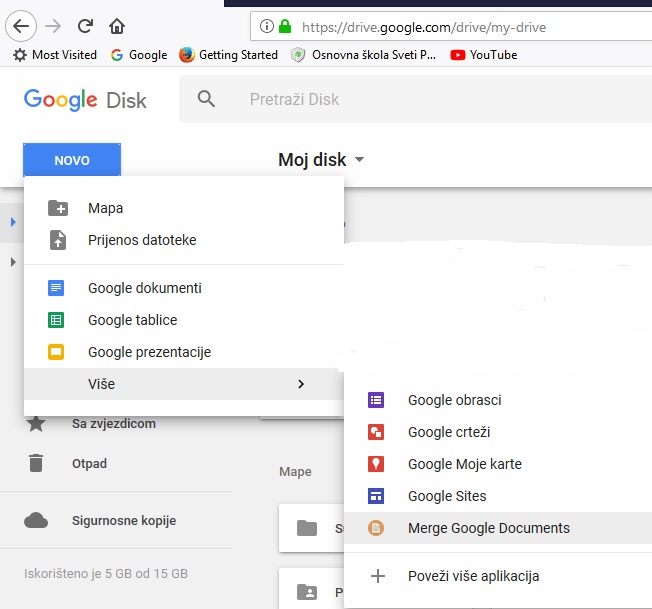
Task: Click the blue NOVO button
Action: point(72,160)
